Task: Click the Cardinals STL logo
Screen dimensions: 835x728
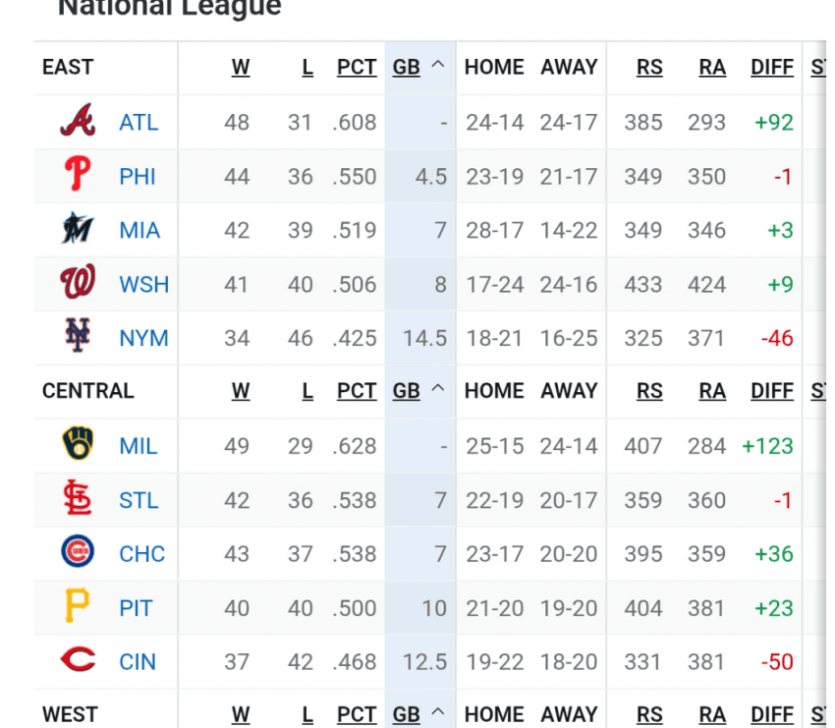Action: click(x=78, y=497)
